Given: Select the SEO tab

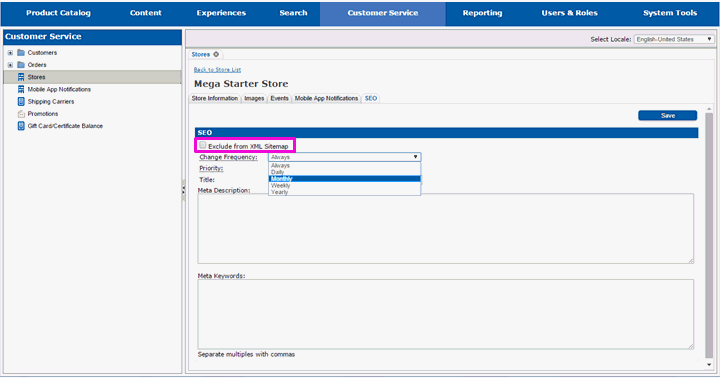Looking at the screenshot, I should click(x=371, y=98).
